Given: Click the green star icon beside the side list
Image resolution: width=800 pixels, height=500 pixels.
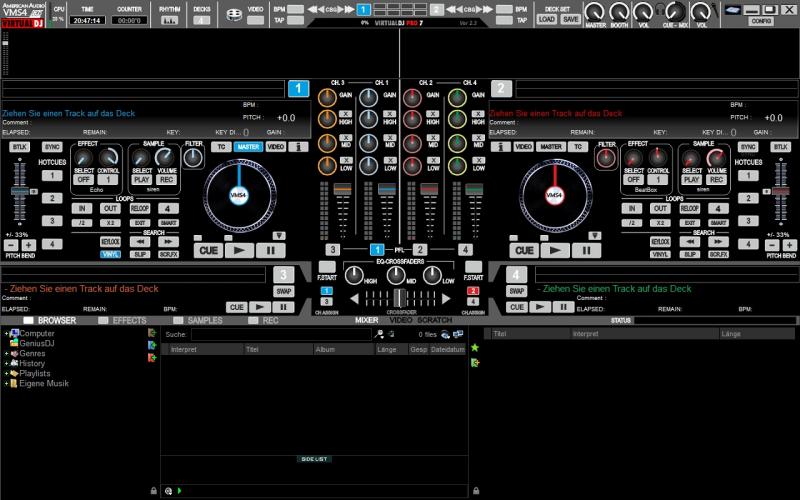Looking at the screenshot, I should click(475, 348).
